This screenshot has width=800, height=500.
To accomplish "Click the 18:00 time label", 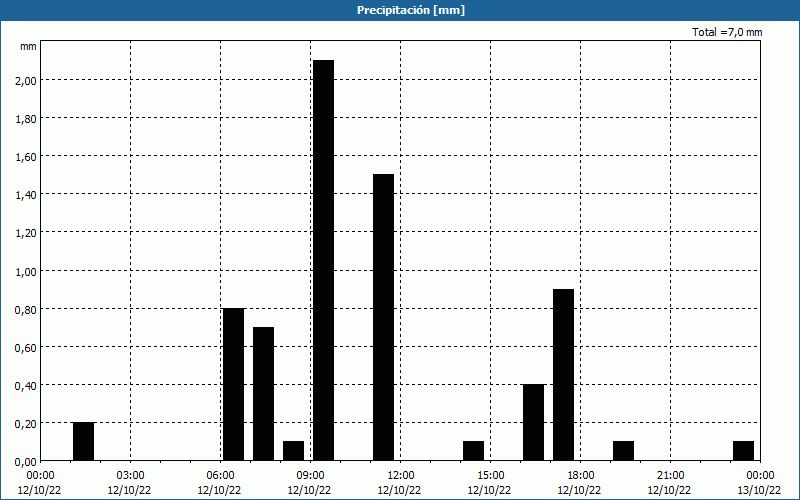I will tap(581, 476).
